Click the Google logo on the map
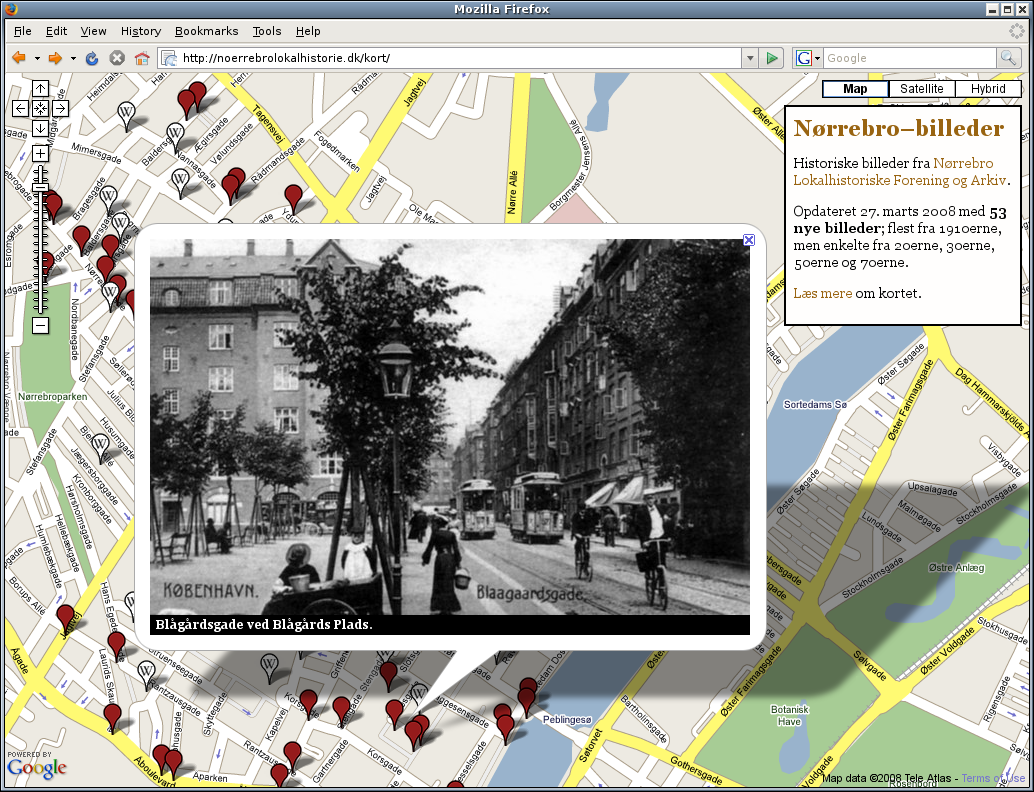1034x792 pixels. (x=37, y=766)
